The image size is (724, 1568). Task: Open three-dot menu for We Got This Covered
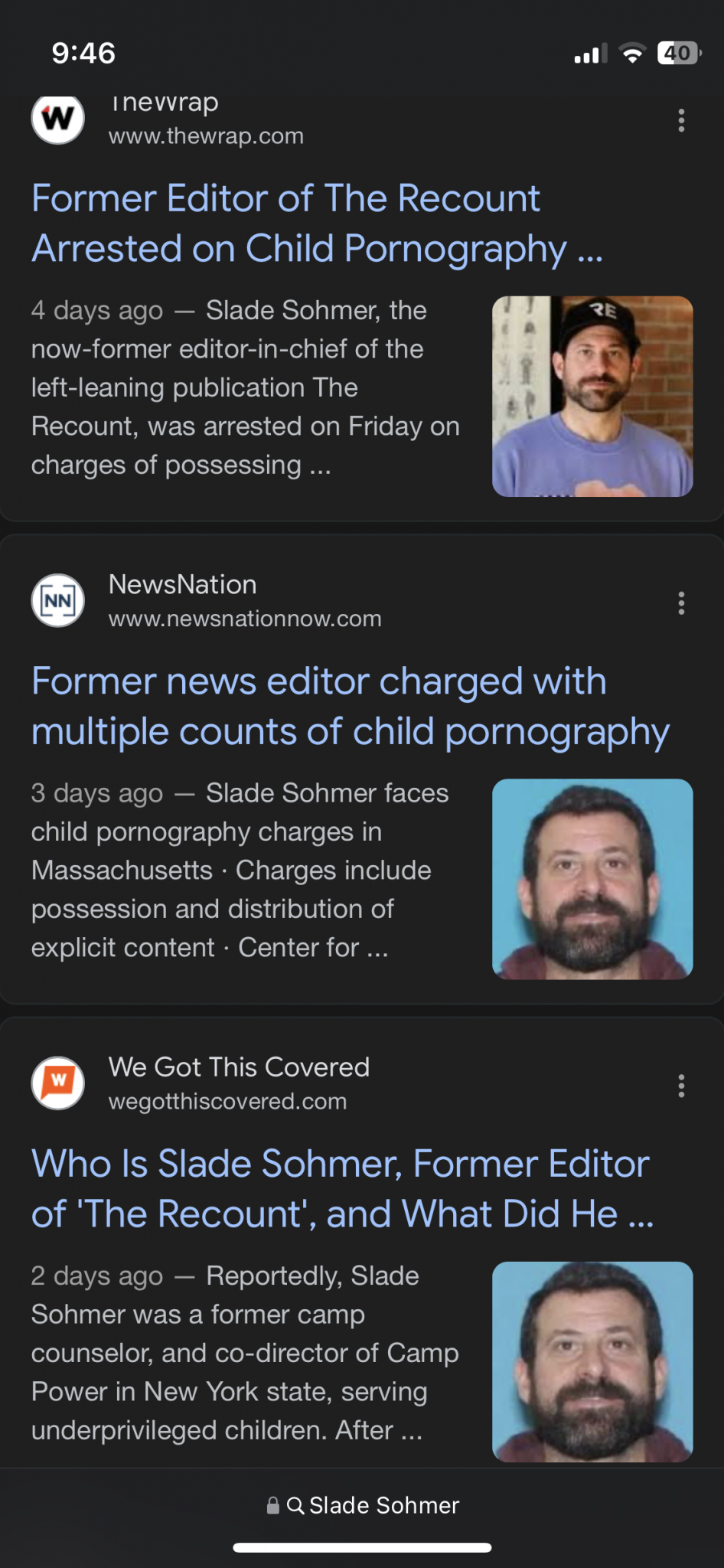[681, 1086]
